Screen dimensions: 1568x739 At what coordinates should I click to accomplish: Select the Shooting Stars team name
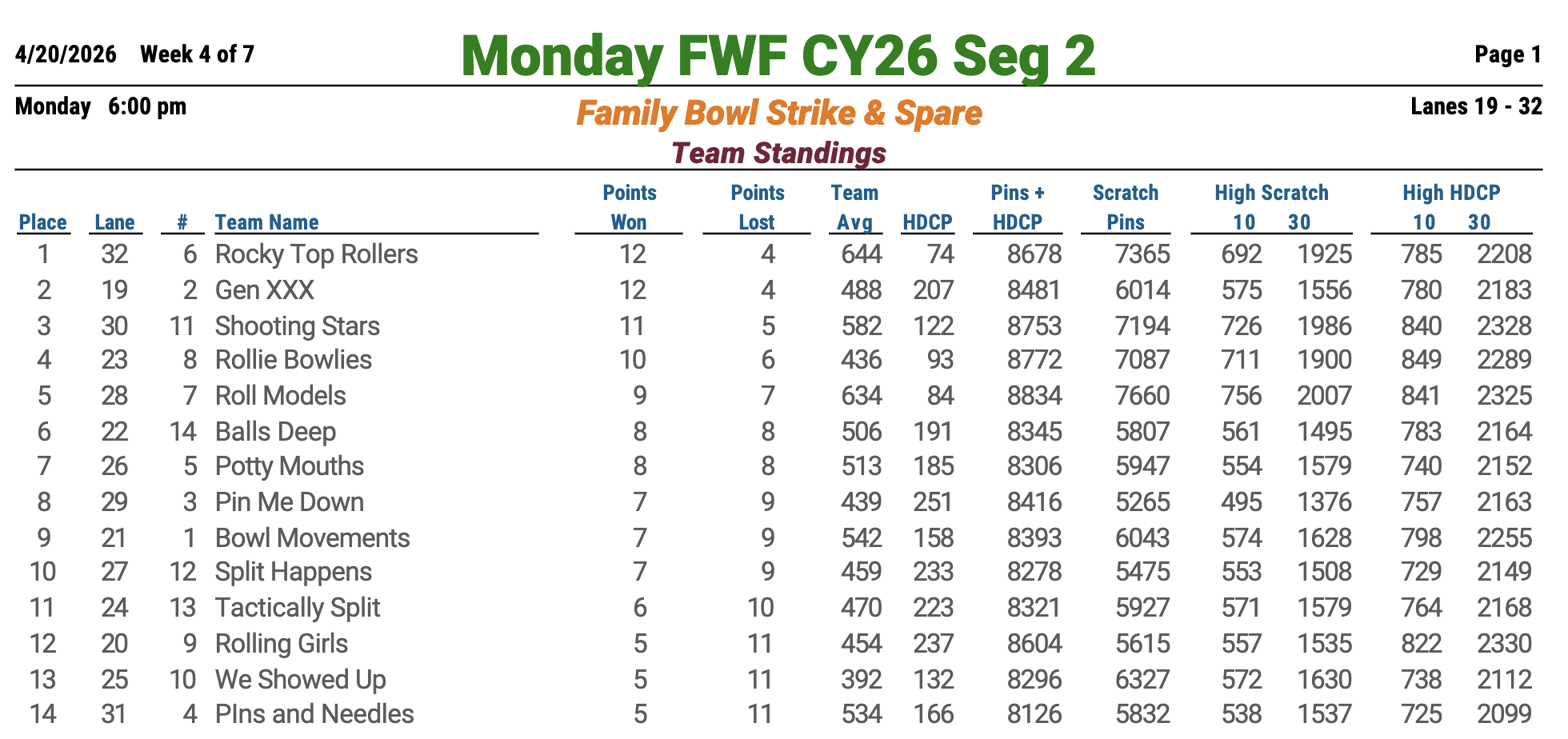[x=297, y=326]
